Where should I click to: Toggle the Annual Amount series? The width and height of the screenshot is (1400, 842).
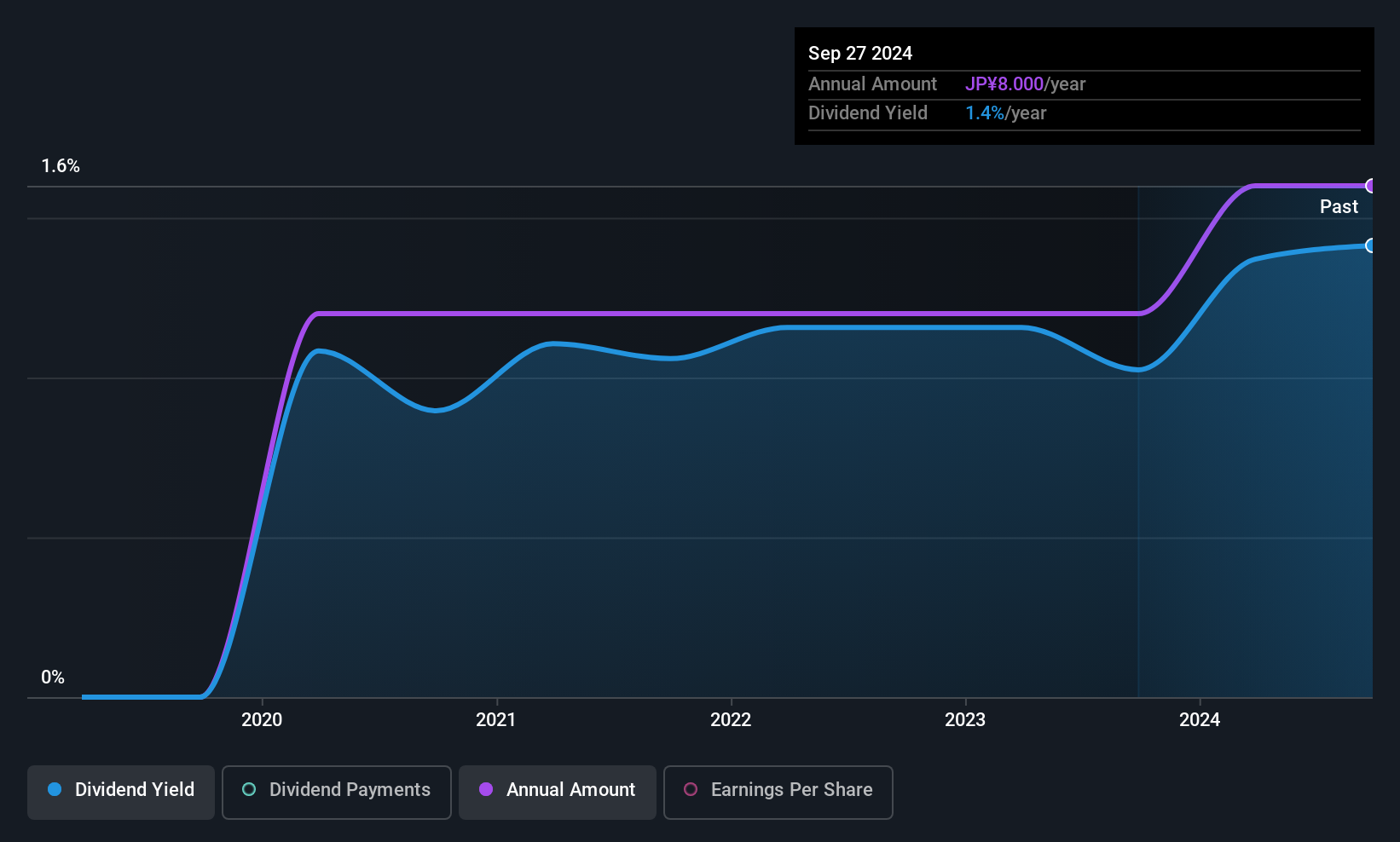tap(558, 793)
